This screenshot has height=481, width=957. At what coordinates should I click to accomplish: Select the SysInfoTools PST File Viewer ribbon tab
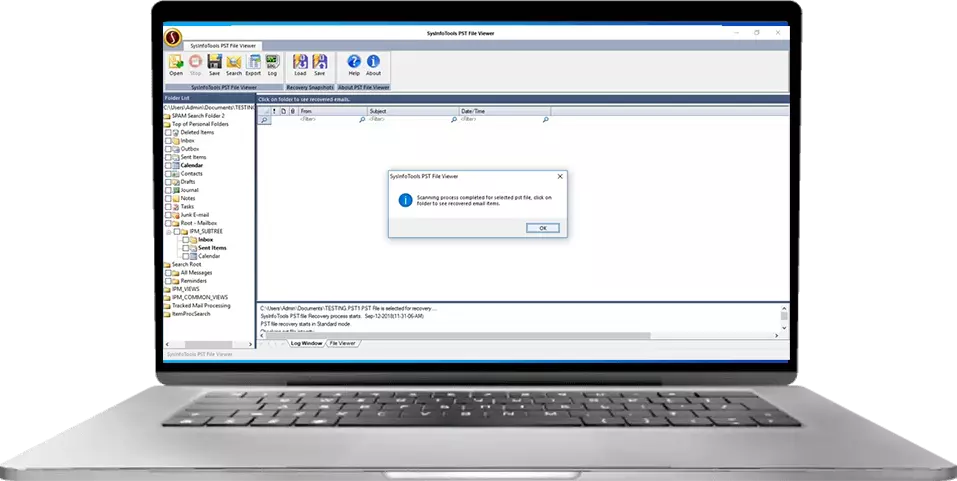(x=223, y=46)
